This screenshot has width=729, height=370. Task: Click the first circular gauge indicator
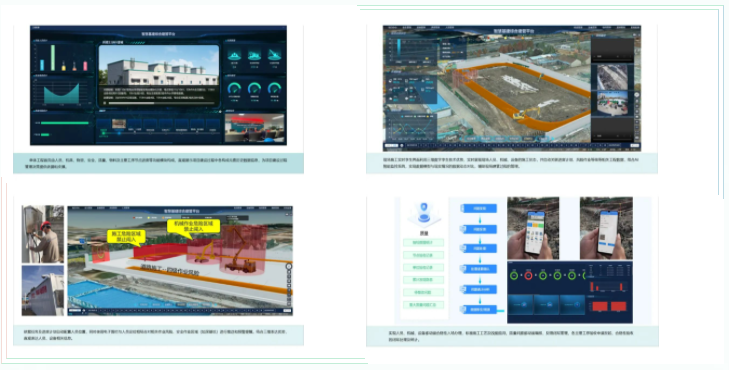[234, 88]
